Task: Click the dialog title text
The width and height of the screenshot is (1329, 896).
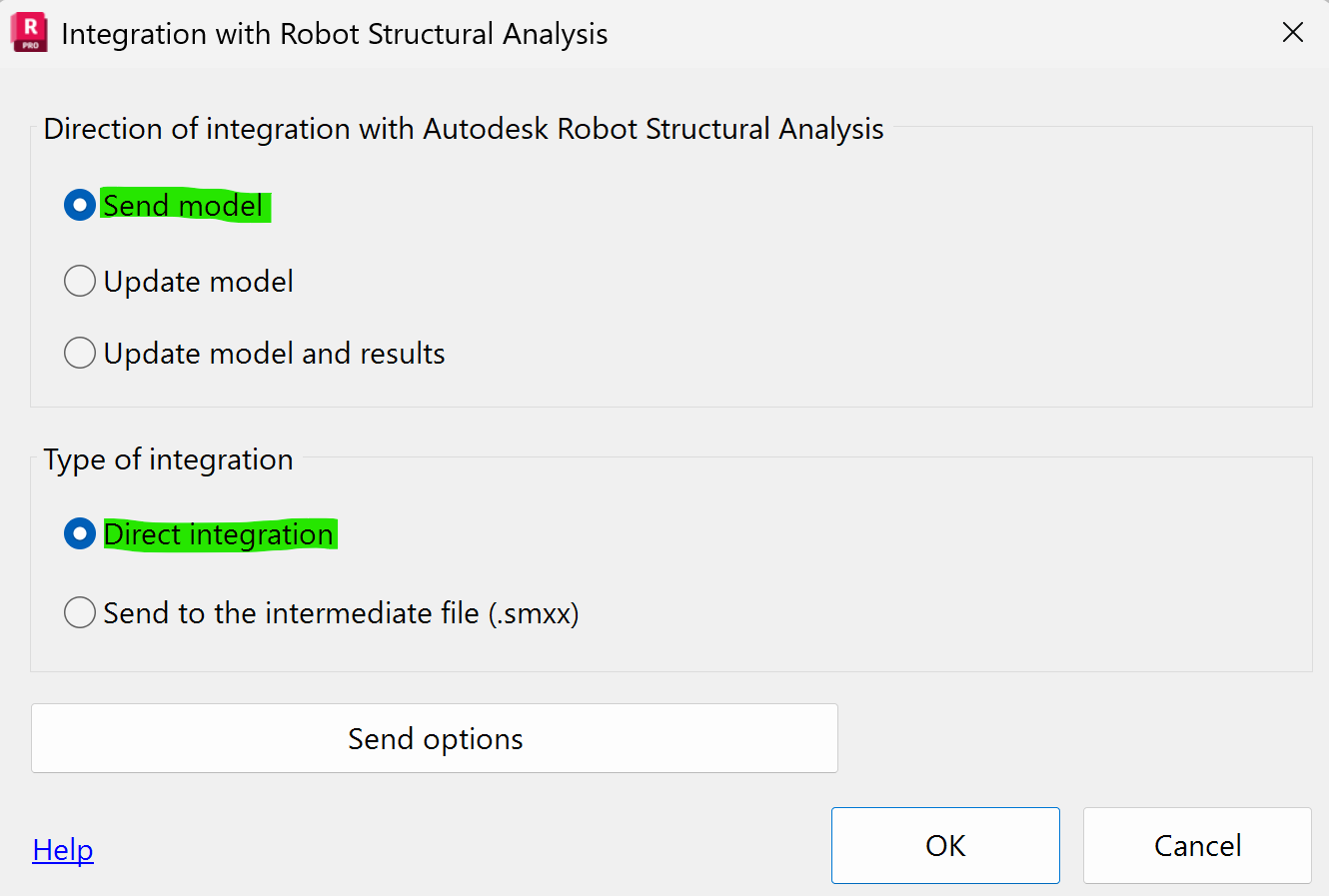Action: coord(335,33)
